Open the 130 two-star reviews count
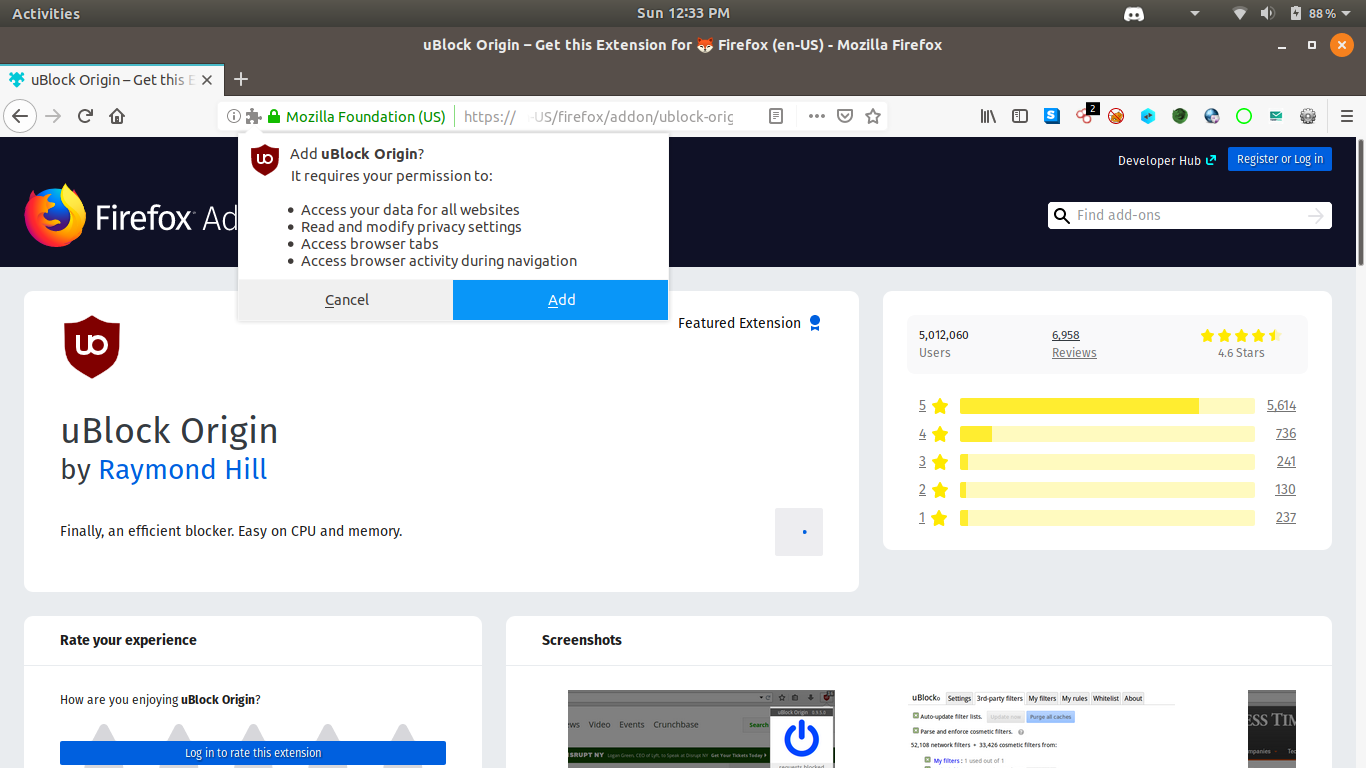This screenshot has height=768, width=1366. [x=1286, y=490]
